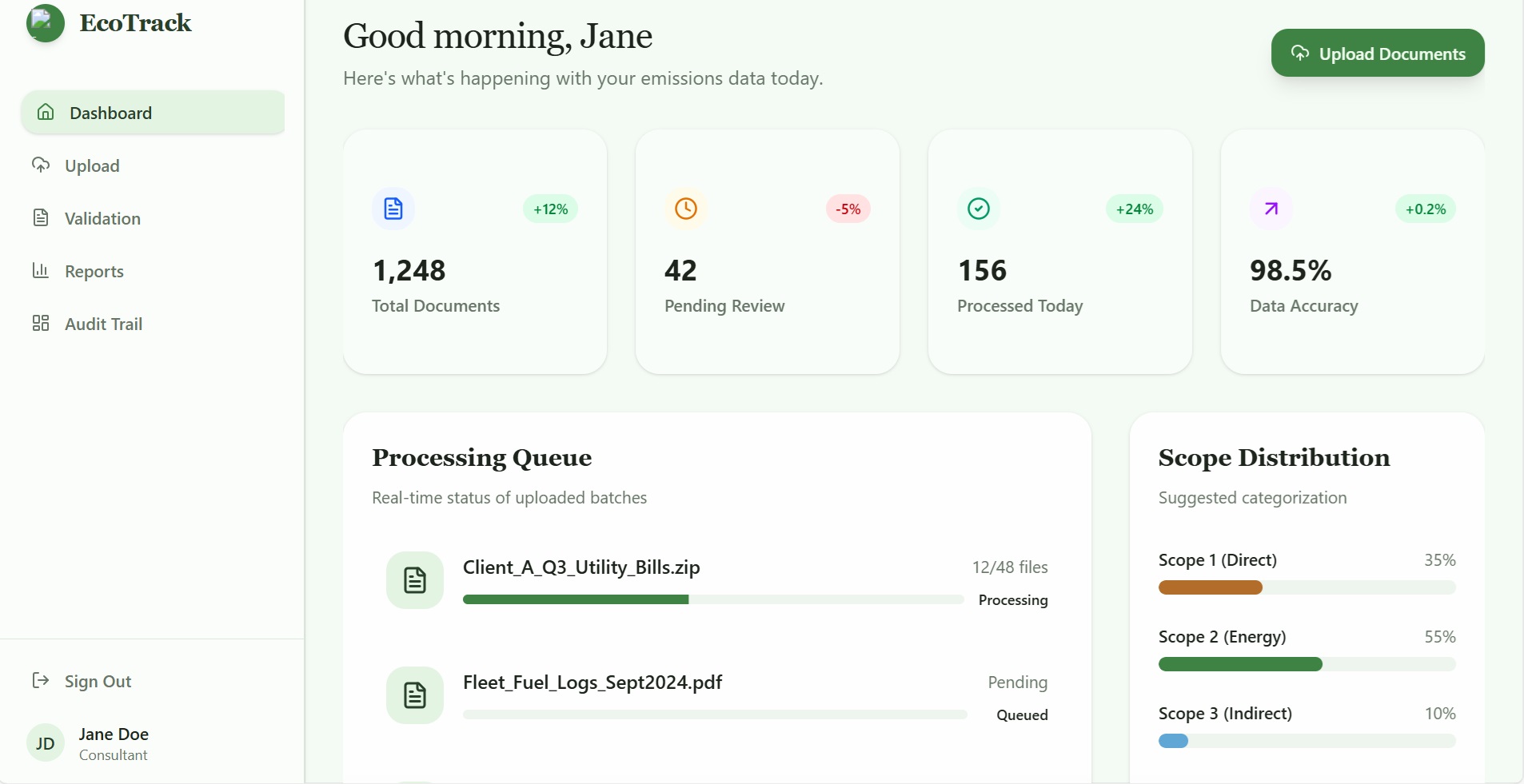
Task: Click the +12% growth badge
Action: pyautogui.click(x=549, y=209)
